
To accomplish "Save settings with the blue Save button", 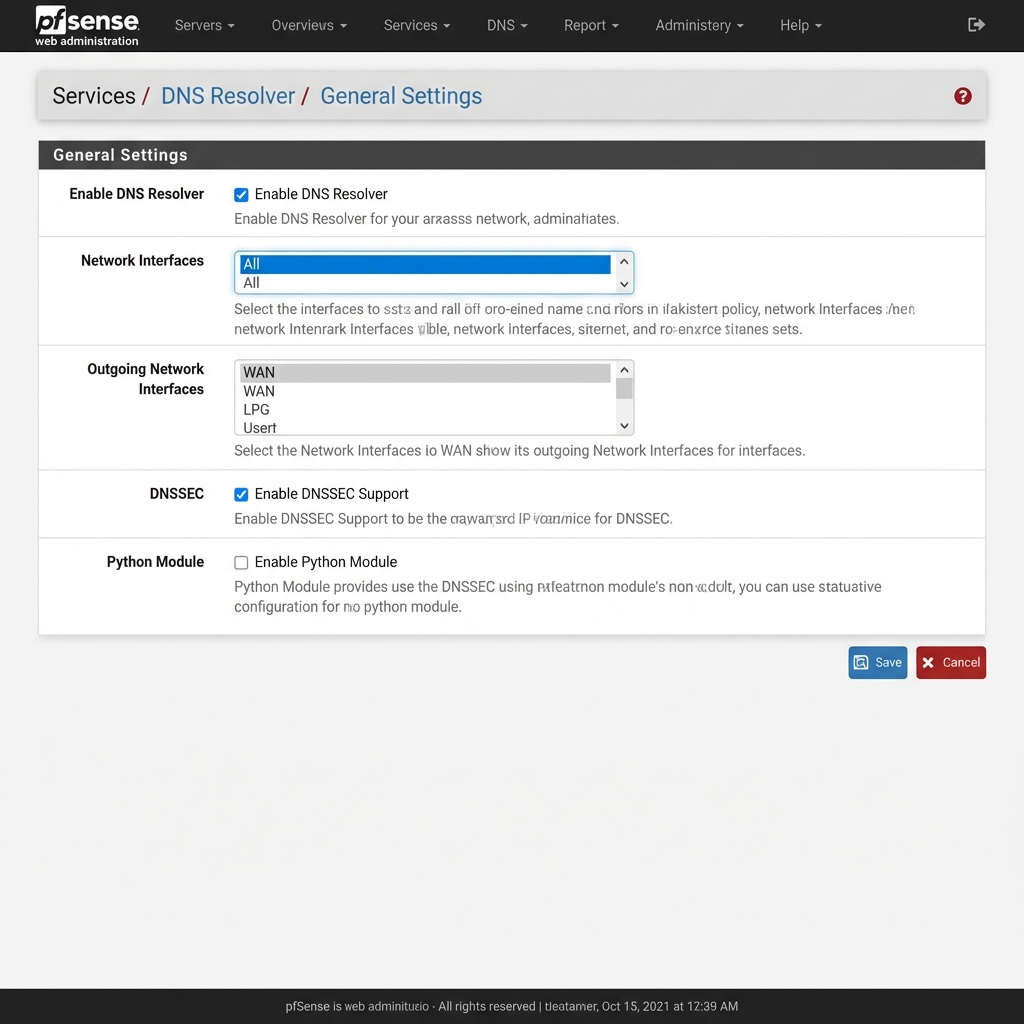I will coord(877,662).
